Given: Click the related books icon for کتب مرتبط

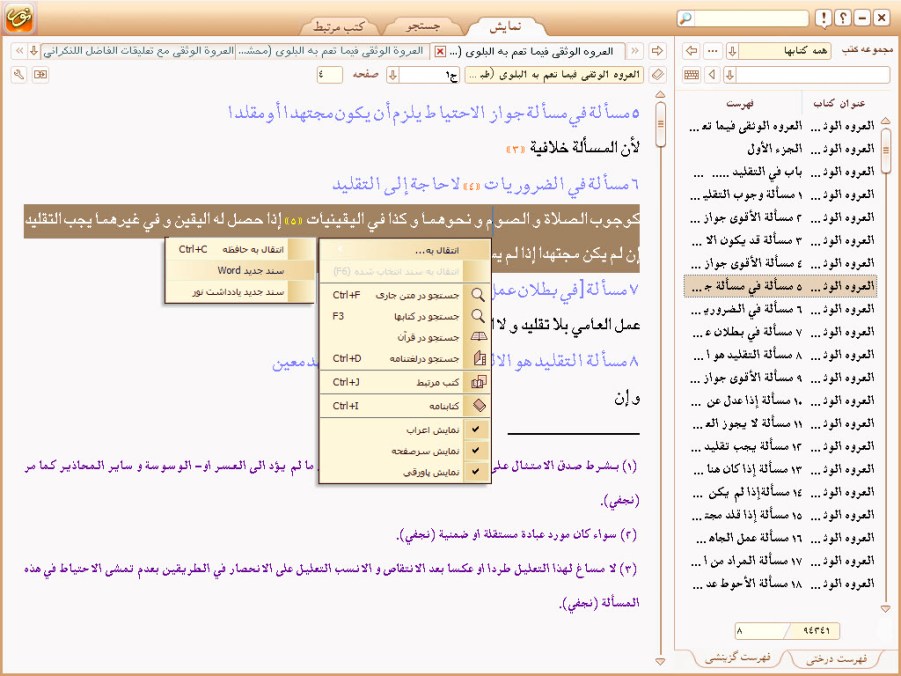Looking at the screenshot, I should 478,382.
